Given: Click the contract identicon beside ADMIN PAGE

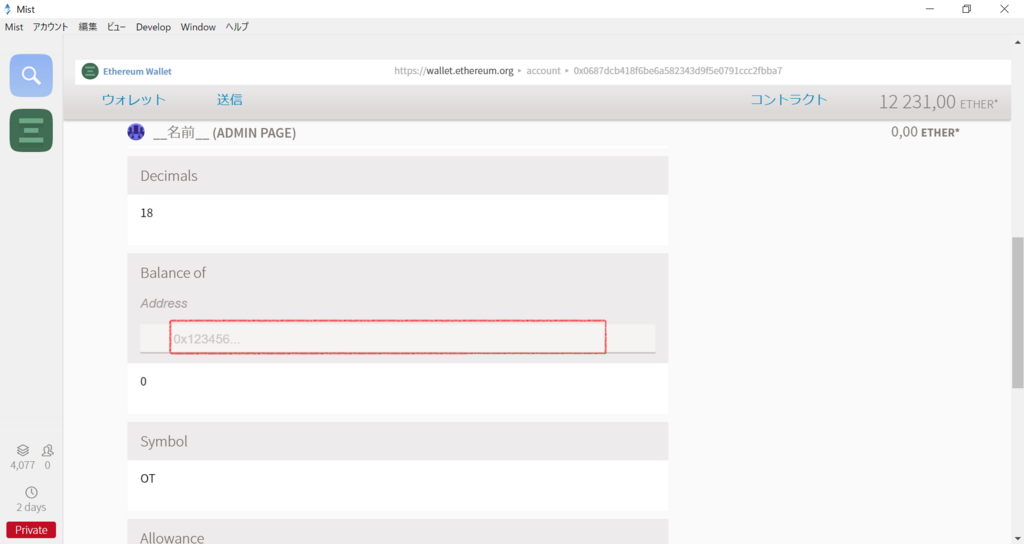Looking at the screenshot, I should tap(136, 132).
